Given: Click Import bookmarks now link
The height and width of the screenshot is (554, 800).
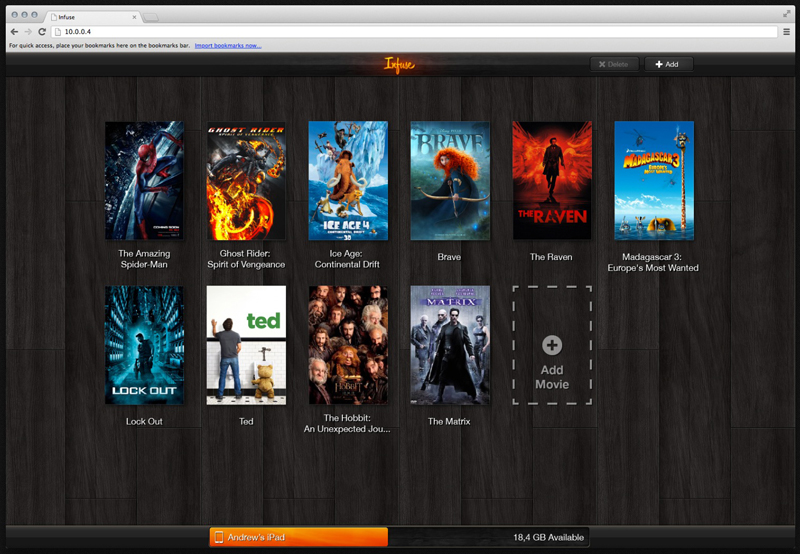Looking at the screenshot, I should pyautogui.click(x=228, y=45).
